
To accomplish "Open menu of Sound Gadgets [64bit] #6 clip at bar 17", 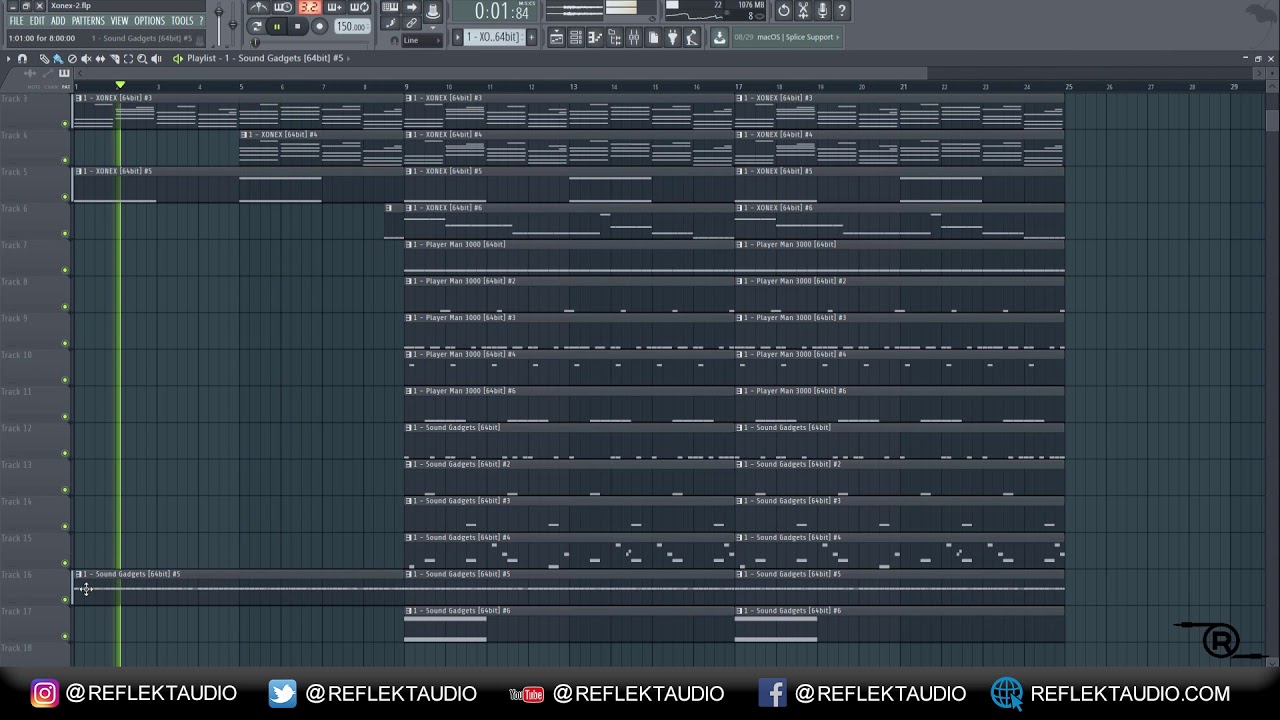I will coord(740,611).
